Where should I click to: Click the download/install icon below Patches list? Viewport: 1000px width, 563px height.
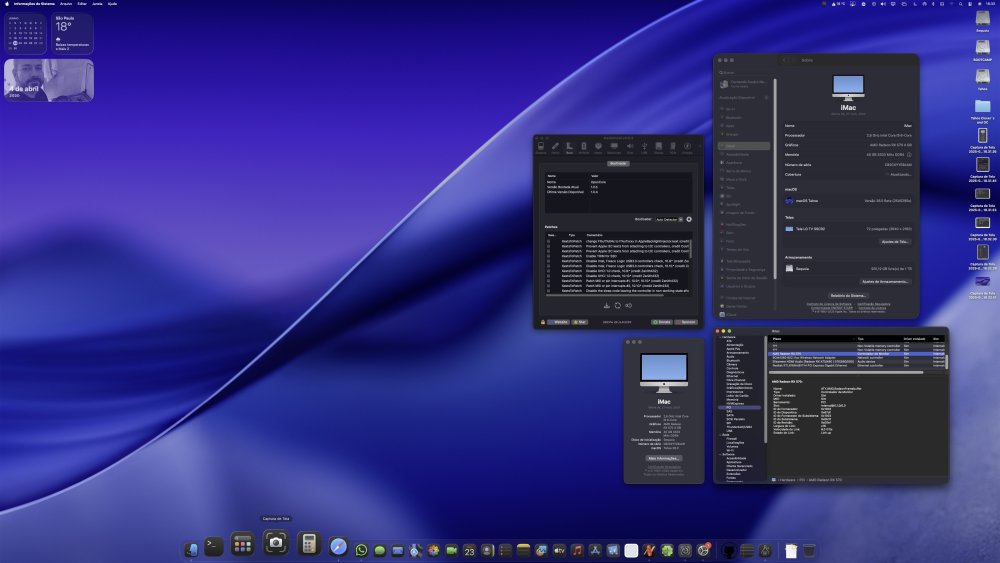coord(607,305)
